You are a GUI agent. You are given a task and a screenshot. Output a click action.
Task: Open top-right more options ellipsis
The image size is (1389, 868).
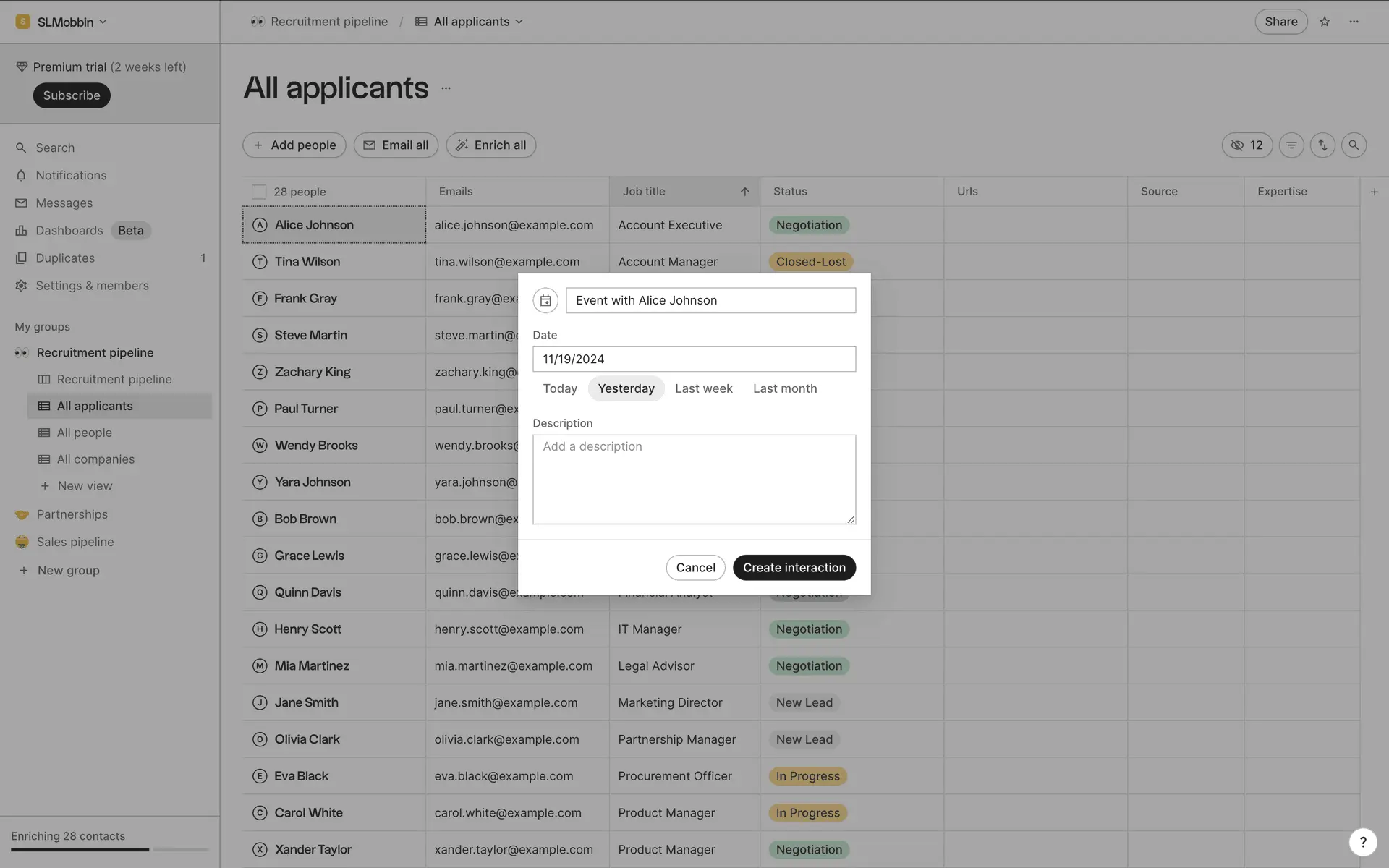pyautogui.click(x=1354, y=22)
